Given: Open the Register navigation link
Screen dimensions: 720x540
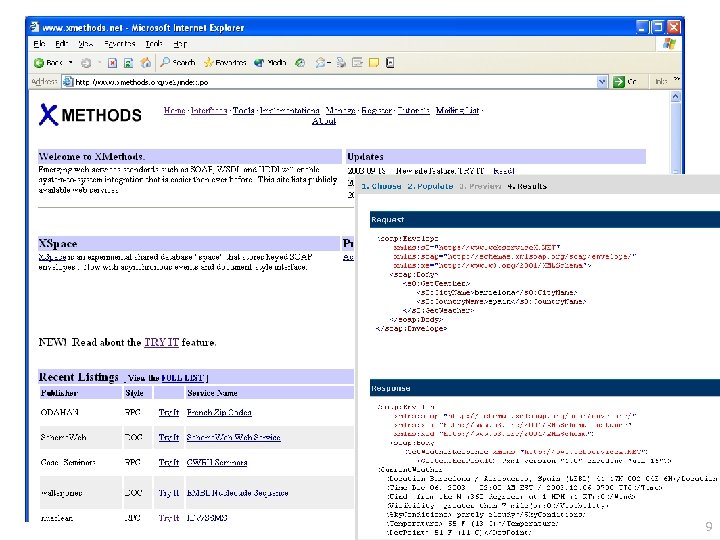Looking at the screenshot, I should click(x=377, y=110).
